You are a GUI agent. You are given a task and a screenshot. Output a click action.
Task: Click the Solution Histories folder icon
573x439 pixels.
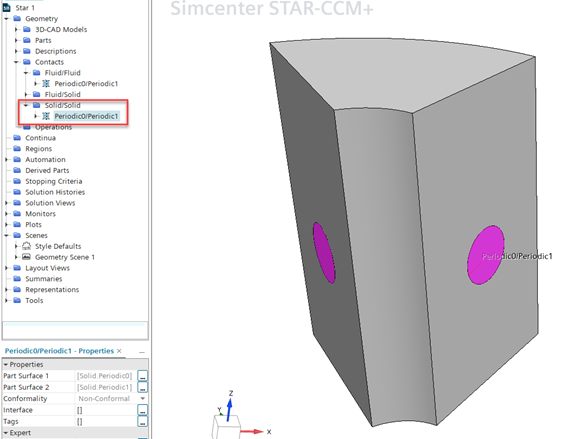(17, 192)
